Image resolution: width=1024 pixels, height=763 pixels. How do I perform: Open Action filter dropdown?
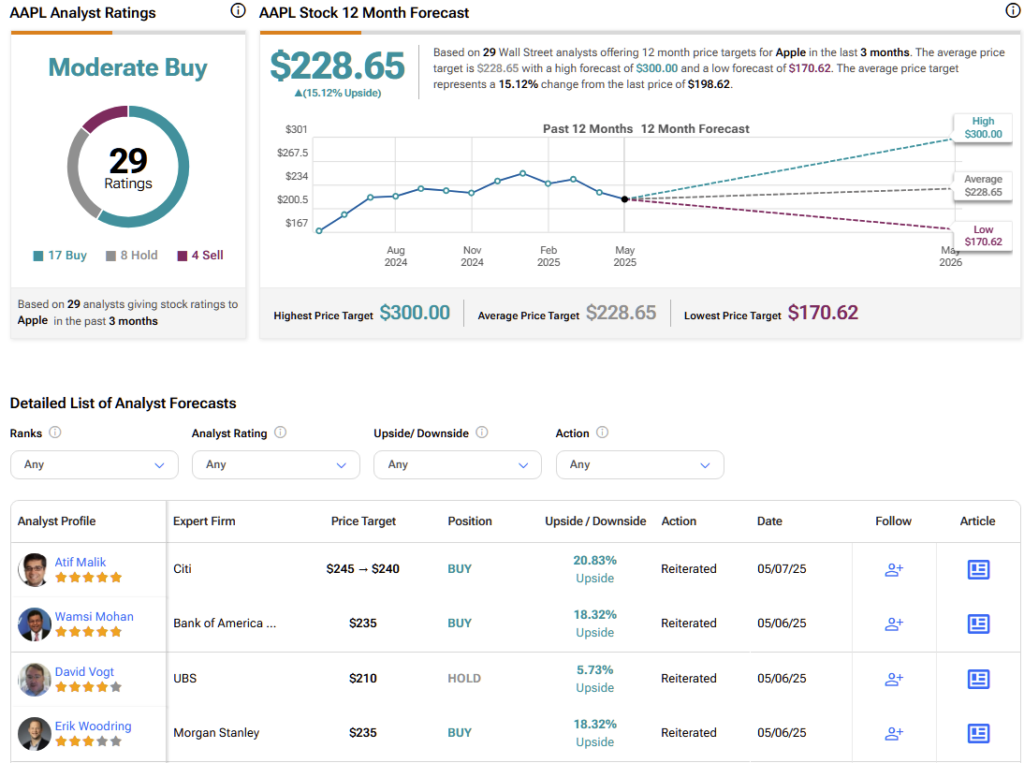tap(639, 464)
